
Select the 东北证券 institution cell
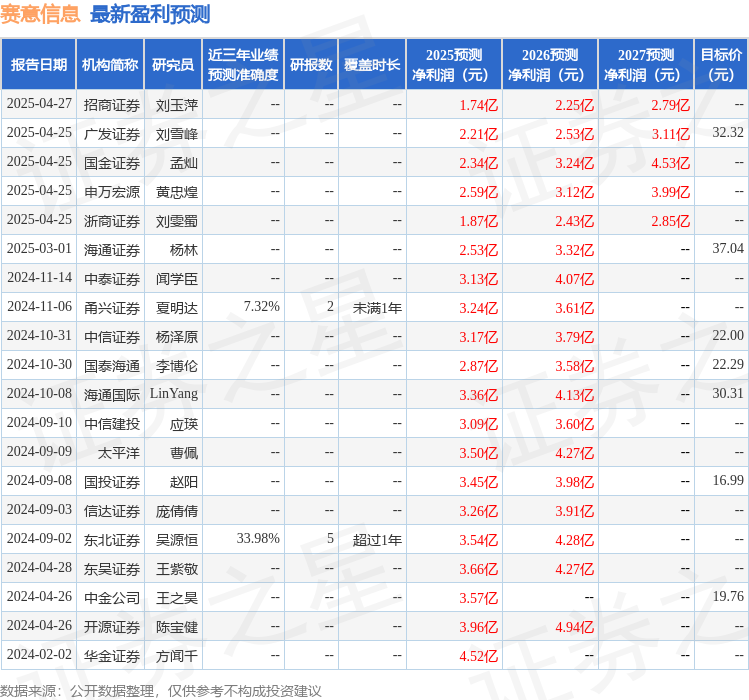pos(112,540)
